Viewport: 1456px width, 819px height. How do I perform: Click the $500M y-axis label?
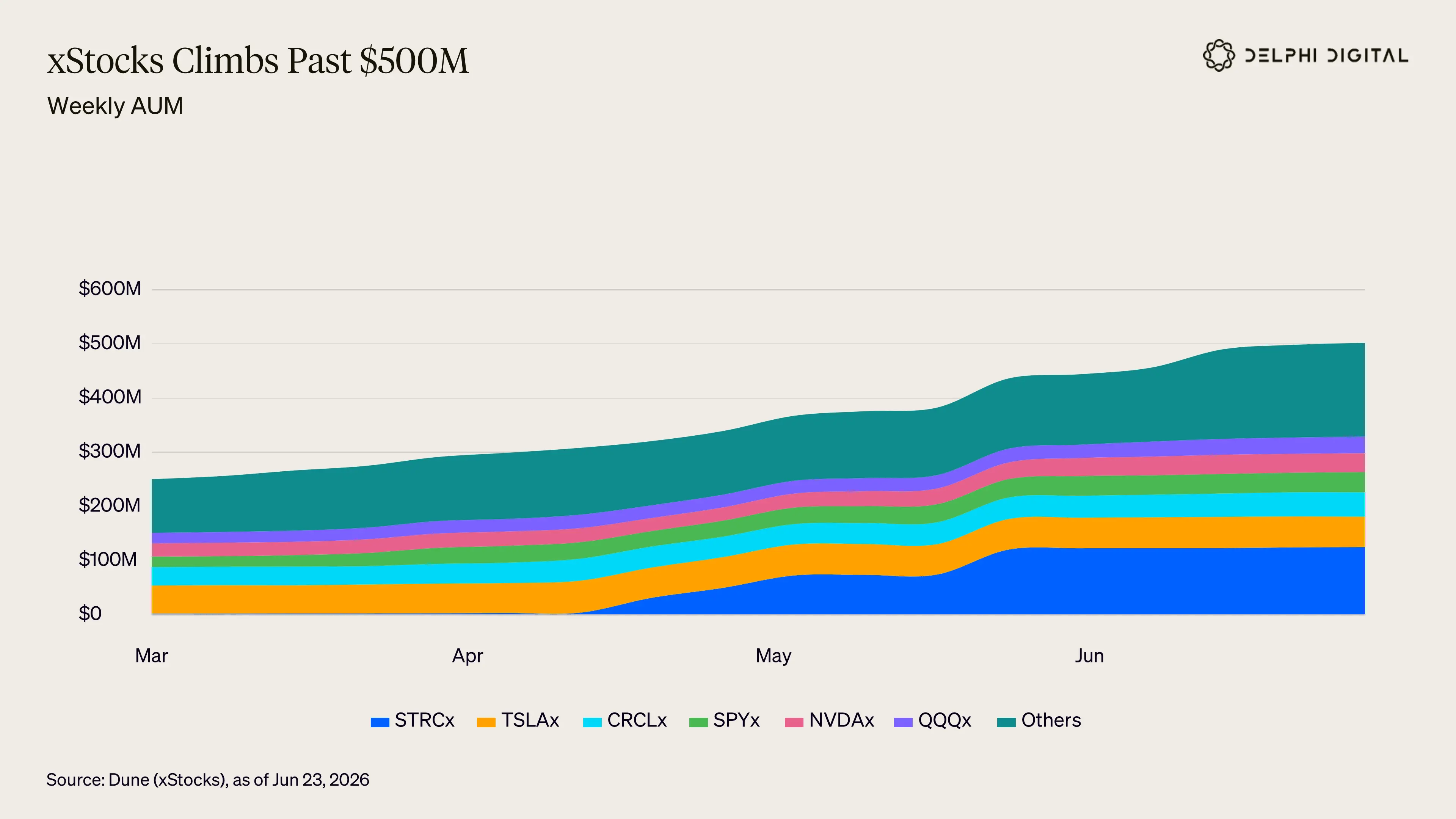tap(110, 343)
